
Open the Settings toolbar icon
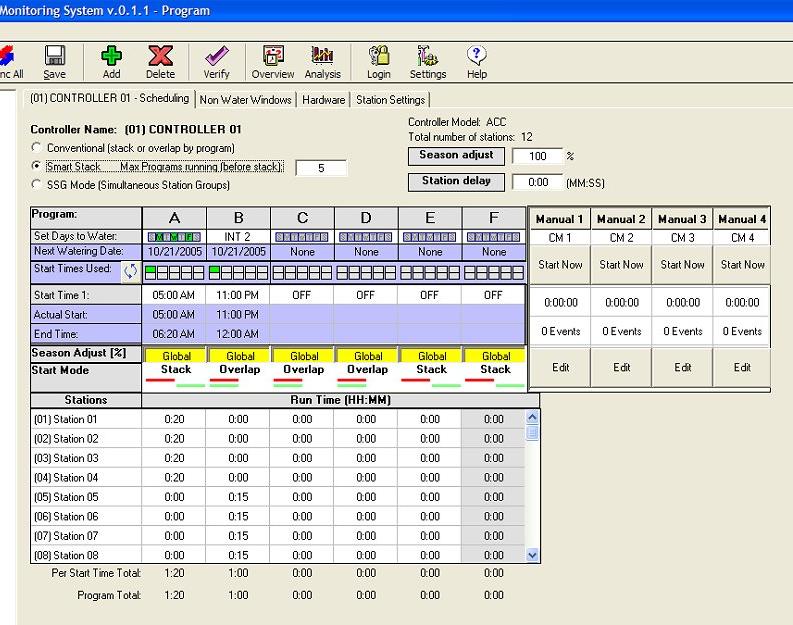coord(428,56)
